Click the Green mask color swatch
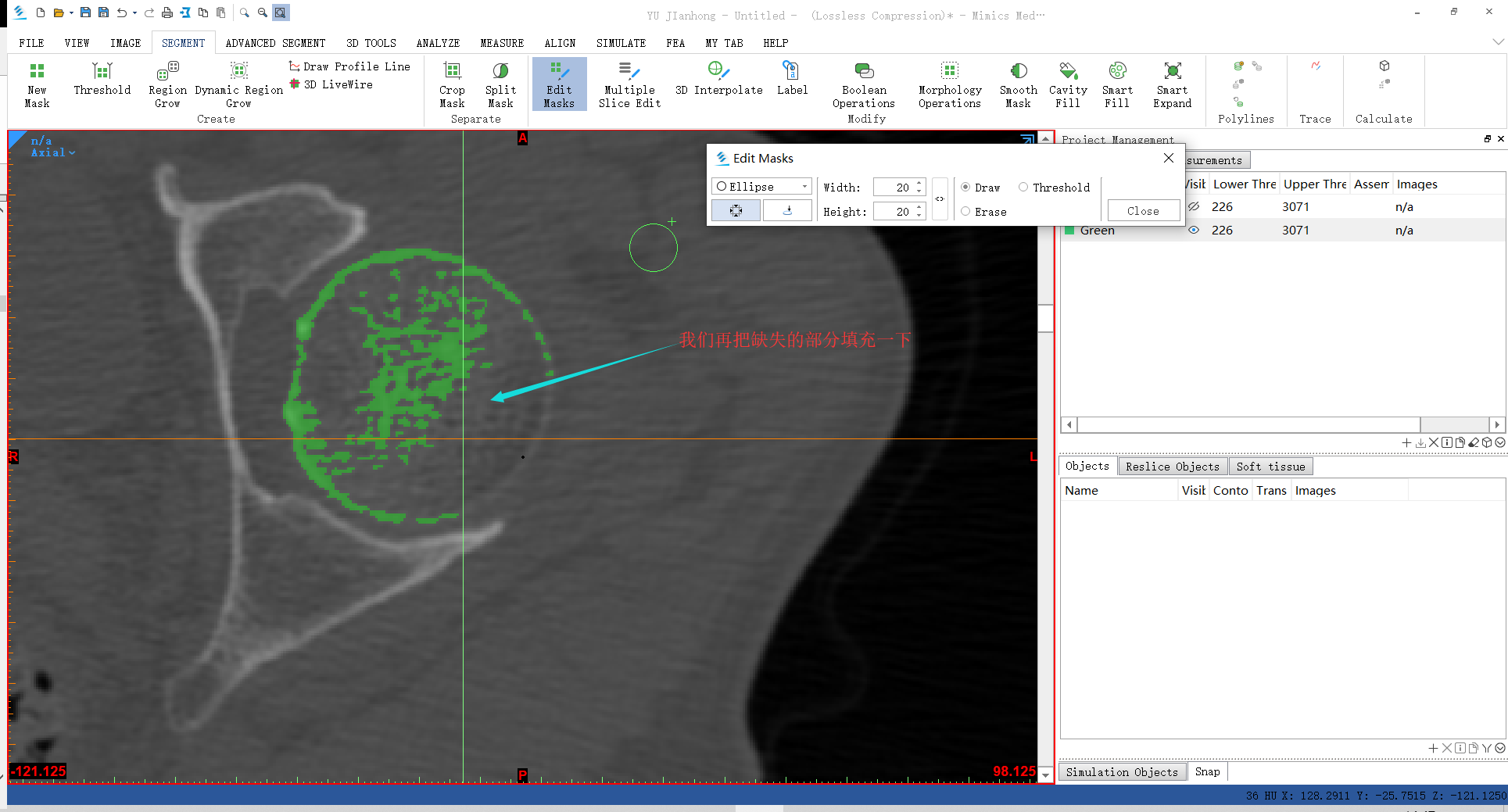The height and width of the screenshot is (812, 1508). pyautogui.click(x=1069, y=231)
